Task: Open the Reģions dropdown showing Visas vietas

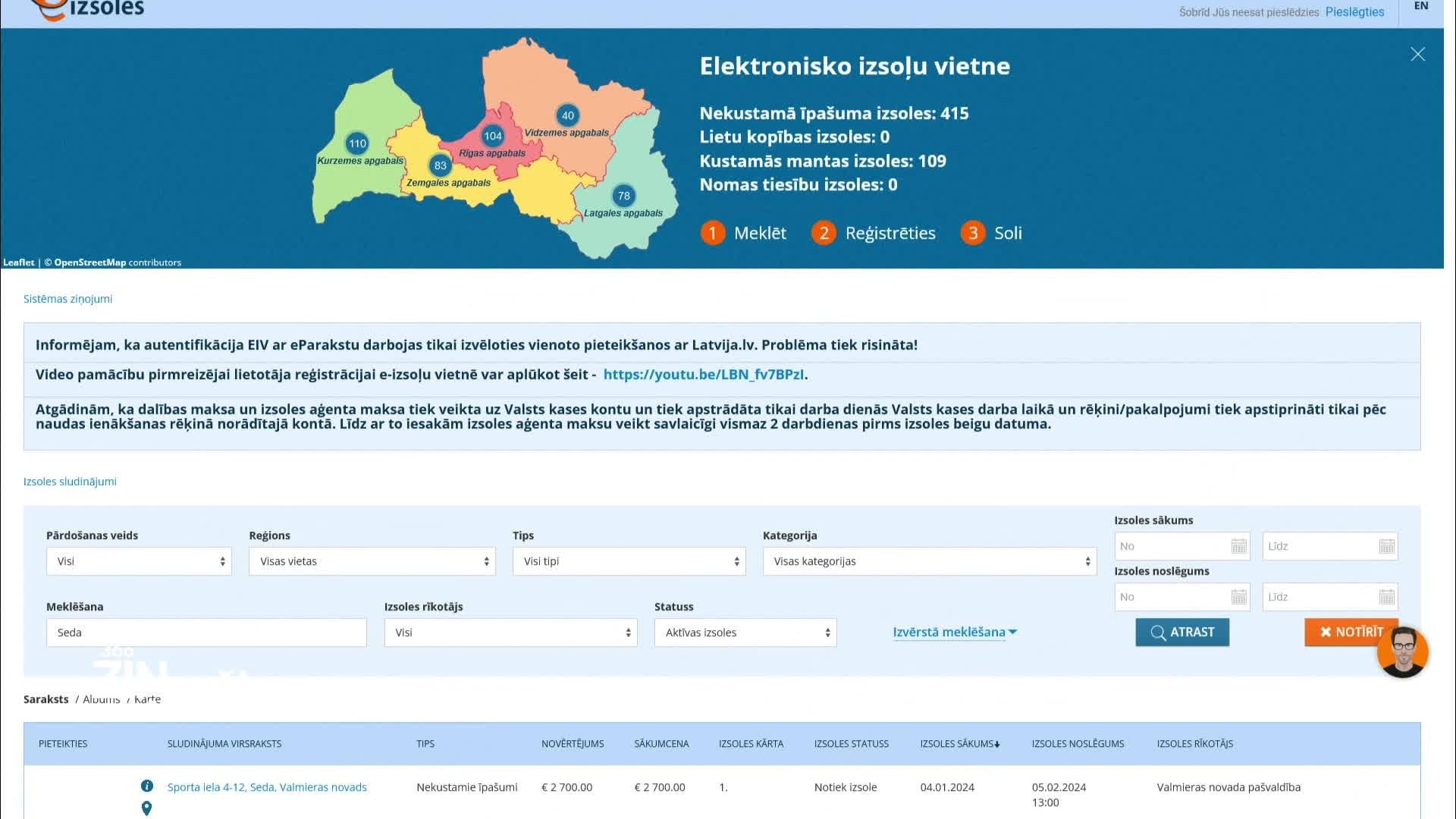Action: [x=372, y=561]
